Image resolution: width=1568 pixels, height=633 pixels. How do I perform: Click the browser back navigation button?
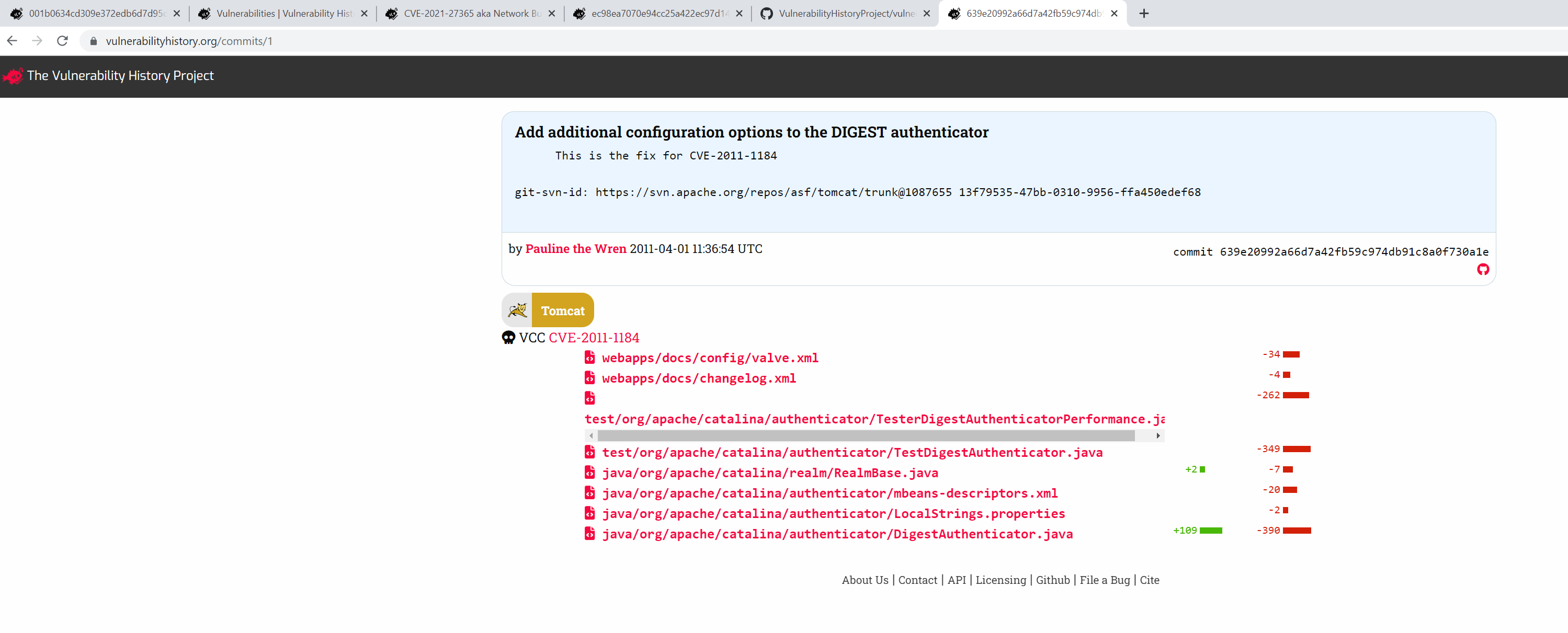[x=12, y=41]
